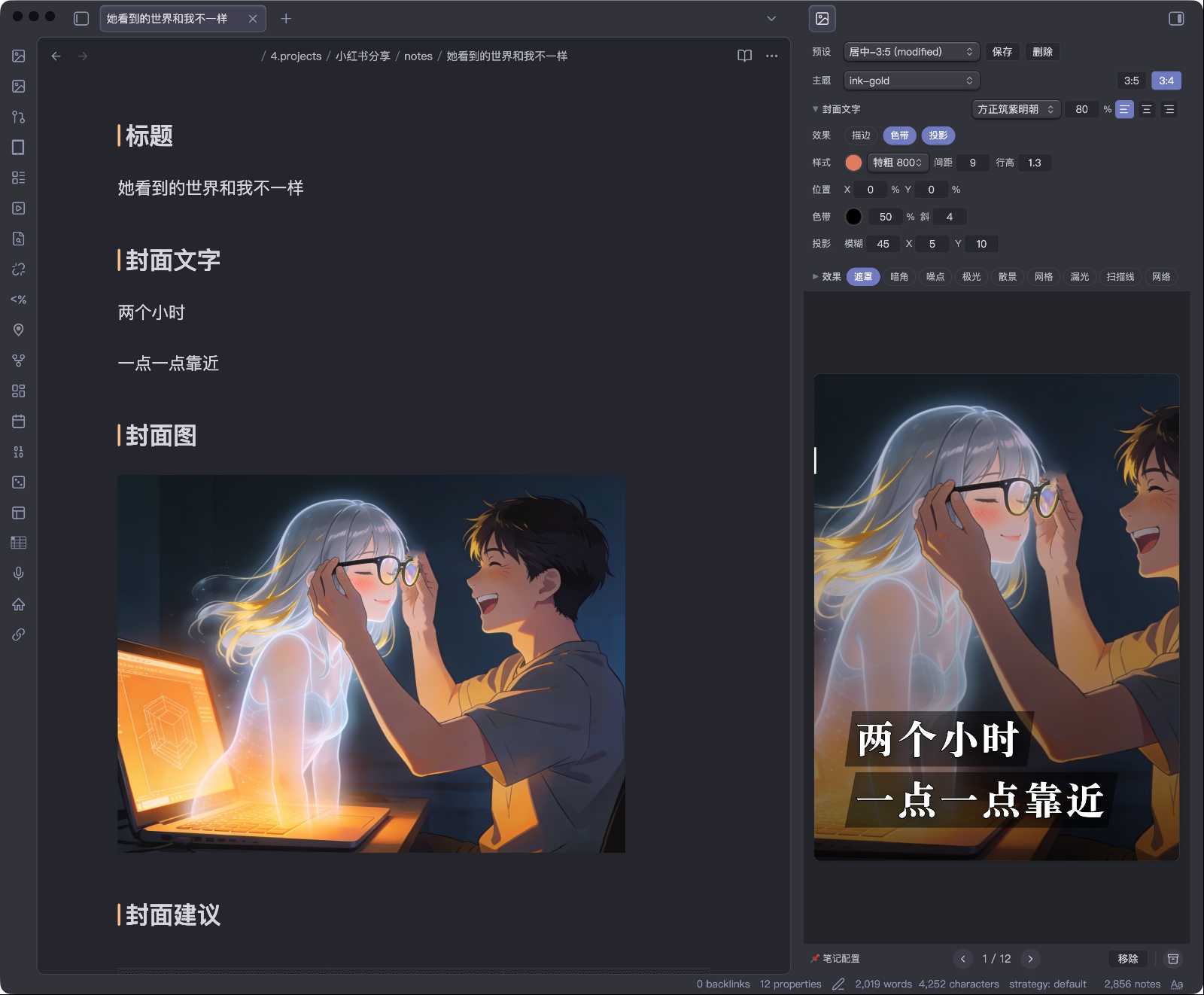This screenshot has height=995, width=1204.
Task: Open the ink-gold theme dropdown
Action: [911, 81]
